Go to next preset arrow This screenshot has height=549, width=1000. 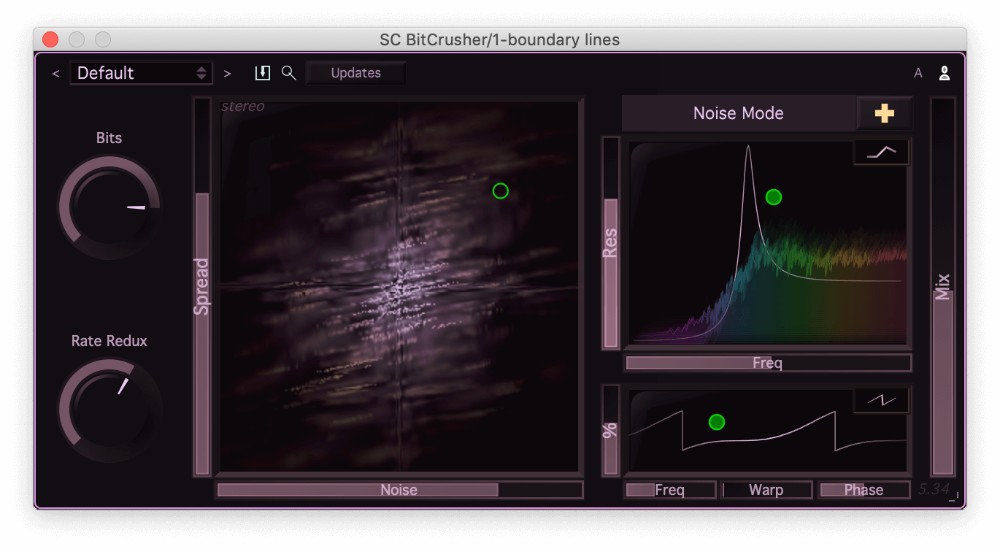click(x=228, y=73)
